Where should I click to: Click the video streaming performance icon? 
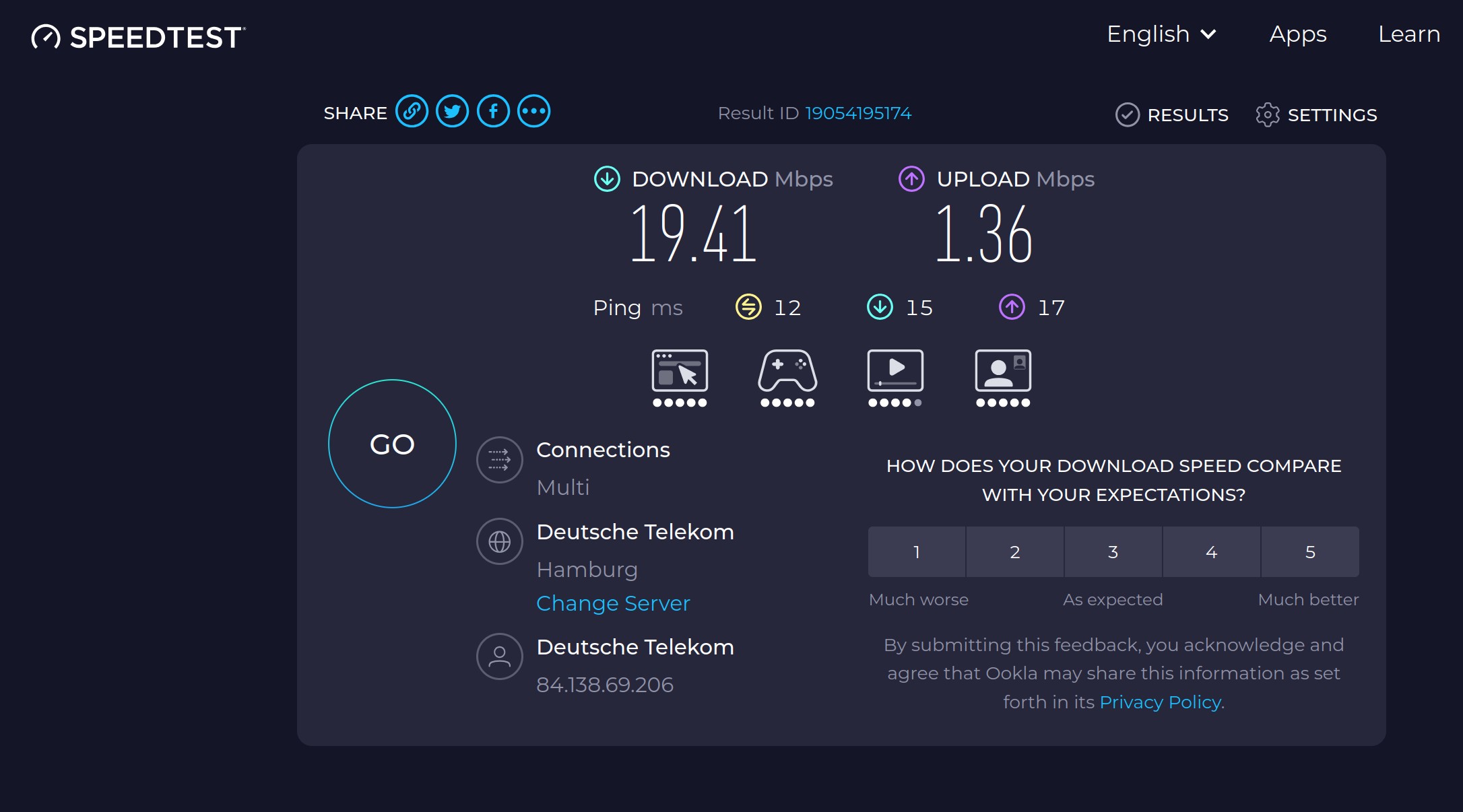[895, 371]
